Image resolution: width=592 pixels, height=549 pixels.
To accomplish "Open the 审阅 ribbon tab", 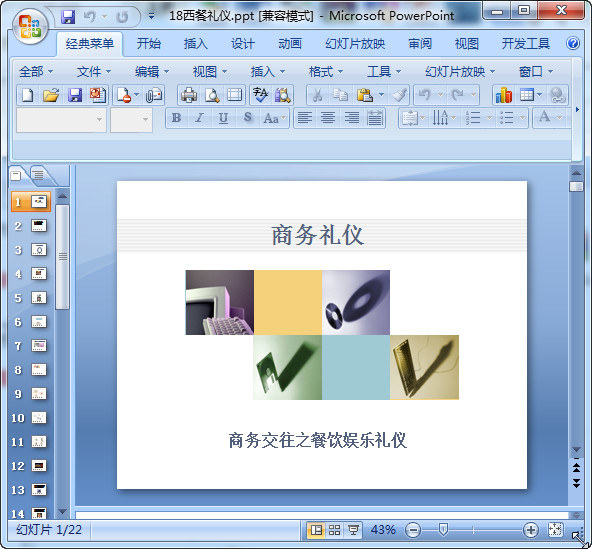I will click(x=420, y=44).
